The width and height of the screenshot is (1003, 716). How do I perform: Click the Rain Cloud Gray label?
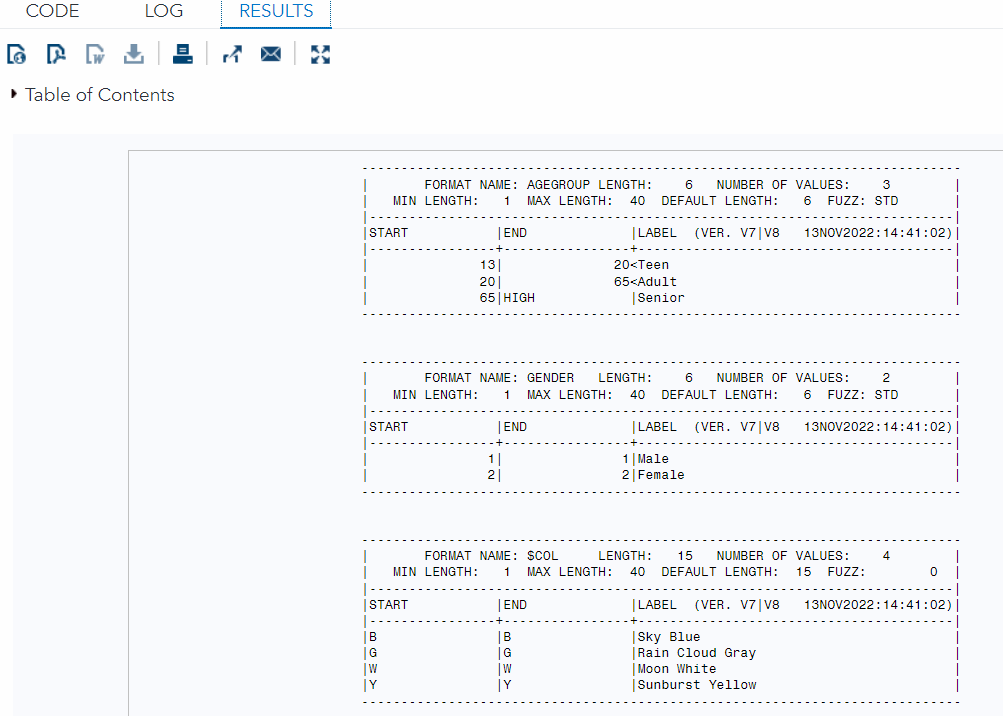pos(697,653)
